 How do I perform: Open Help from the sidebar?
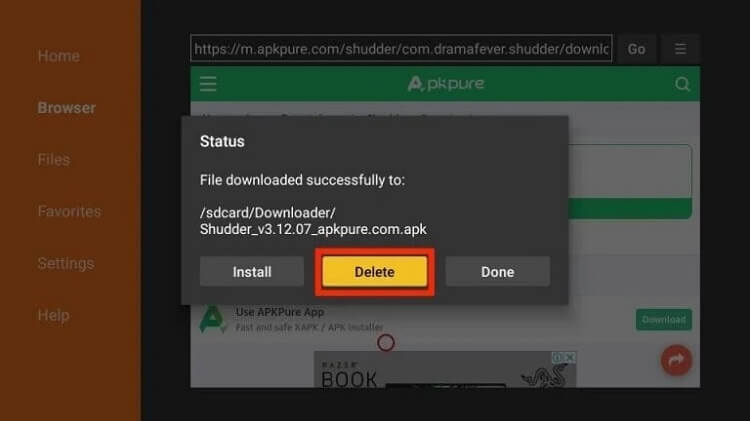pyautogui.click(x=54, y=315)
